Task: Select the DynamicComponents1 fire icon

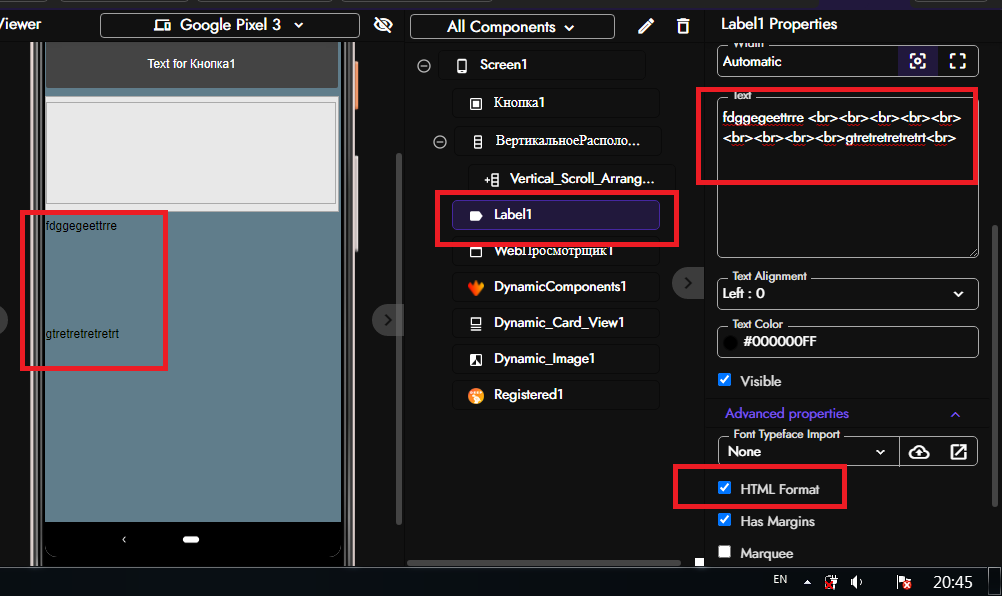Action: [x=476, y=287]
